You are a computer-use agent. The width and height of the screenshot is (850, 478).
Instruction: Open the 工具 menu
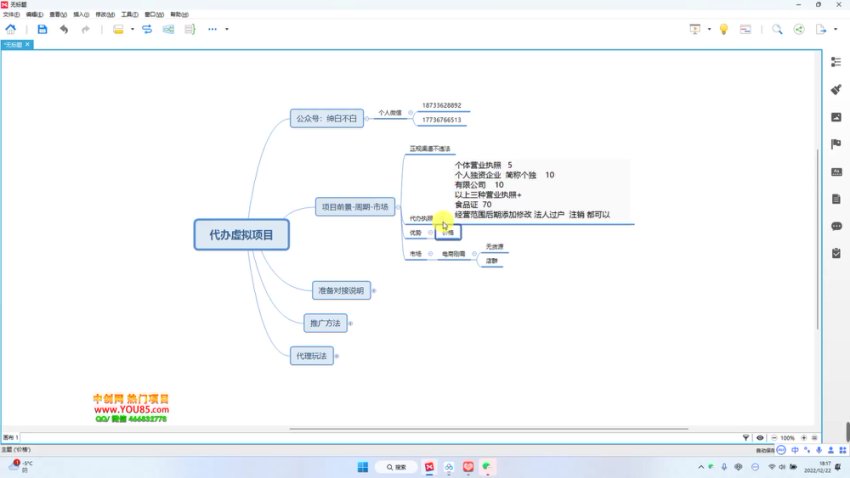tap(129, 15)
